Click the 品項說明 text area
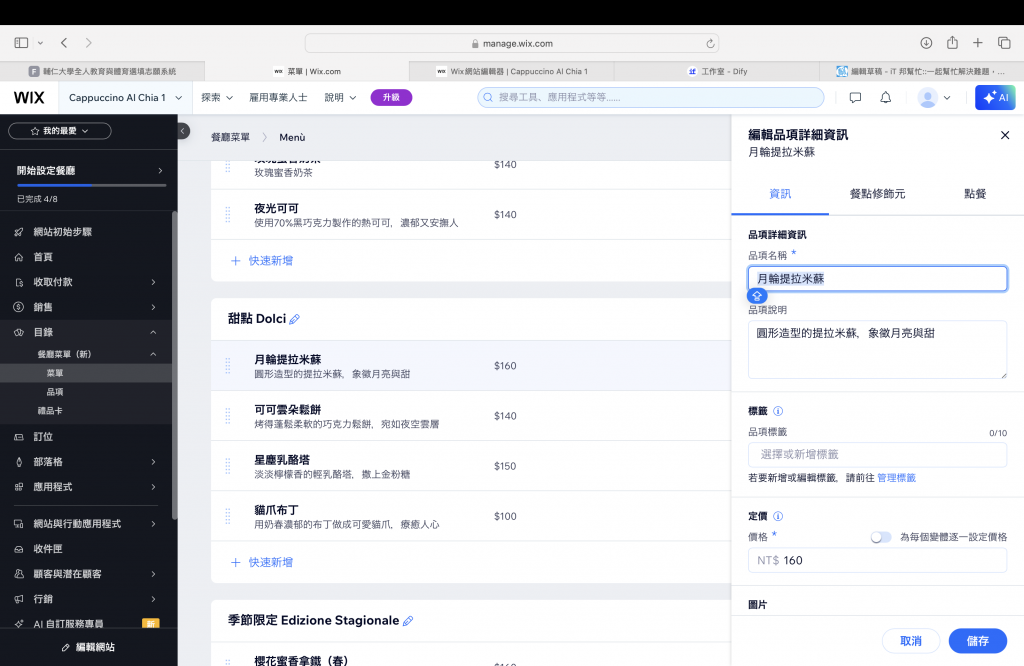 click(x=877, y=349)
